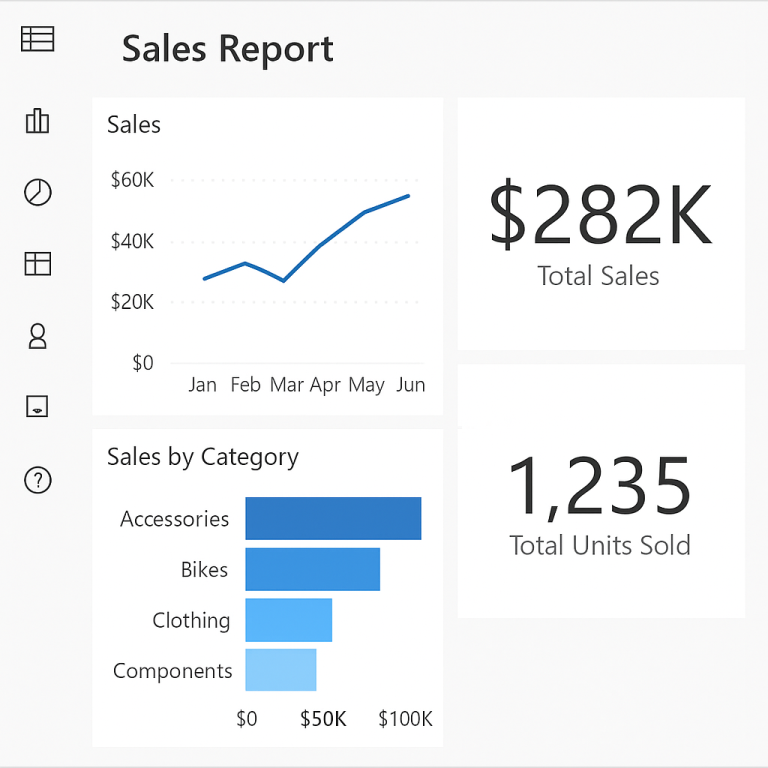Open the pie chart icon in sidebar
The height and width of the screenshot is (768, 768).
coord(37,192)
